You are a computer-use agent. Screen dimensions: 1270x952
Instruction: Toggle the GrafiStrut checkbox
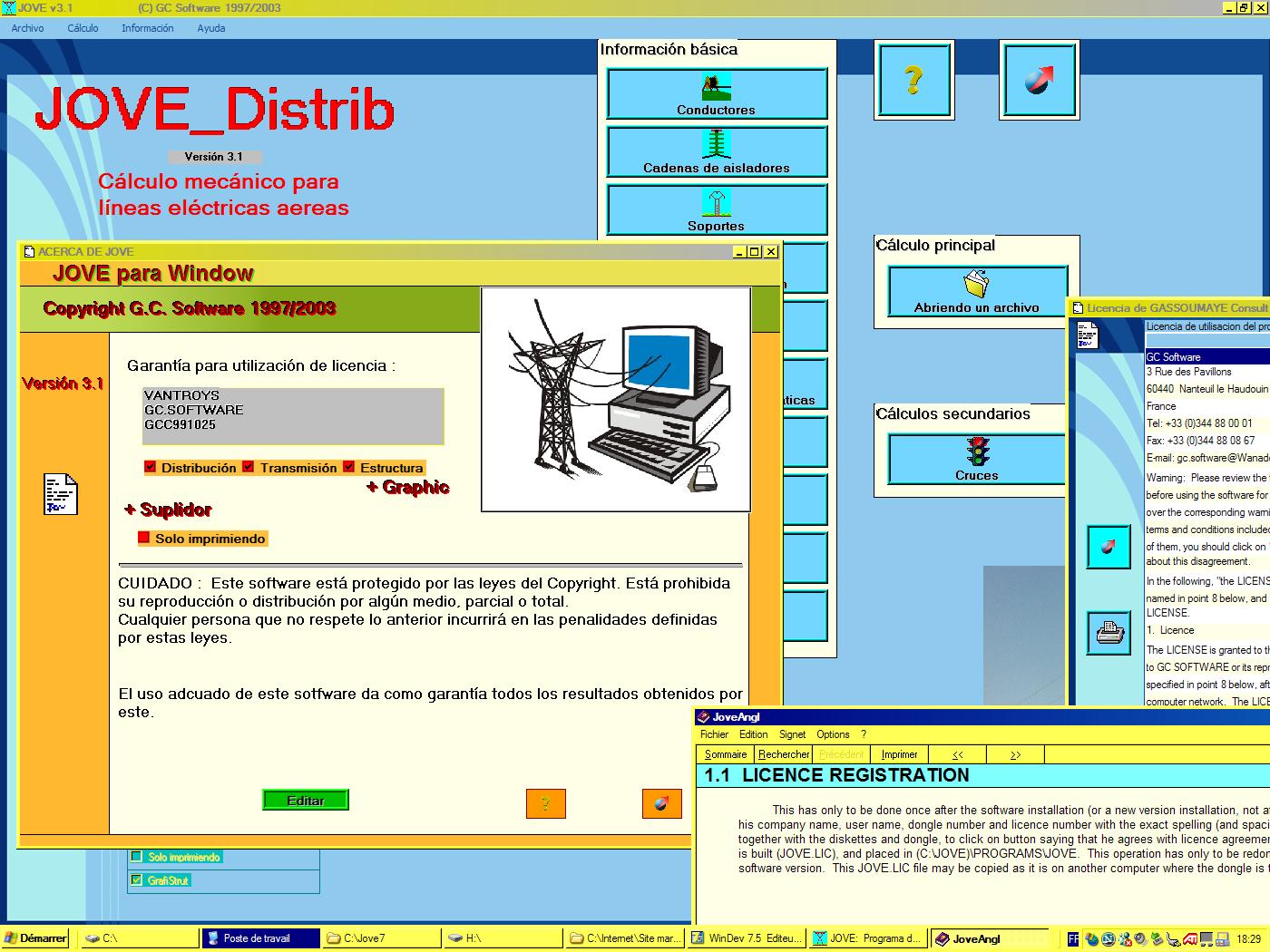coord(137,879)
